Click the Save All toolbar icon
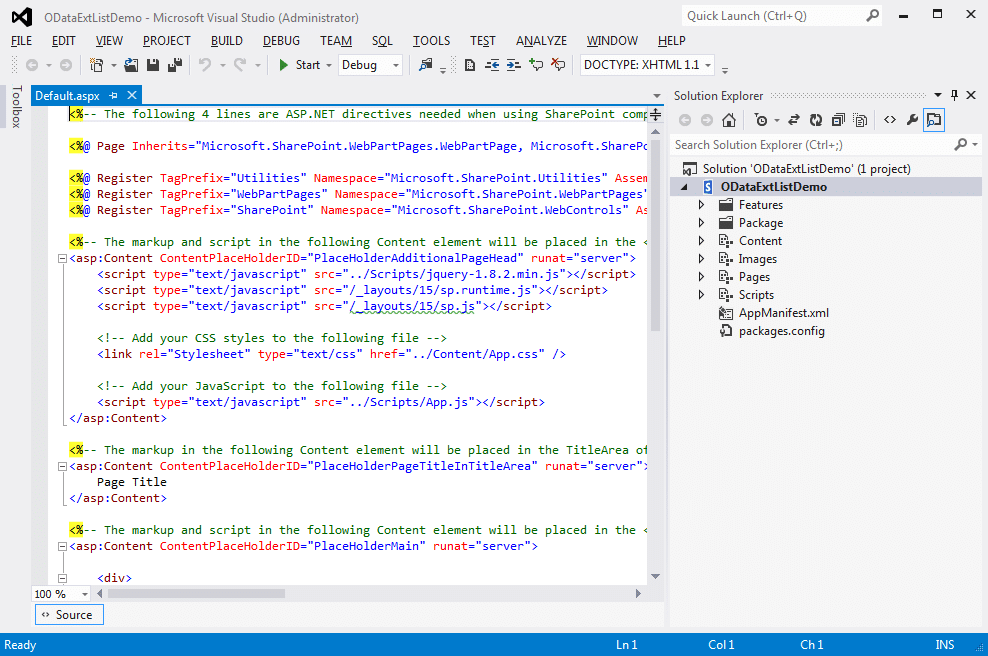This screenshot has width=988, height=656. click(175, 65)
